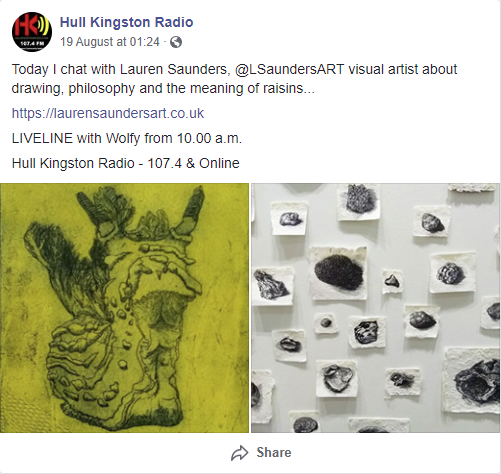Viewport: 501px width, 474px height.
Task: Follow the laurensaundersart.co.uk link
Action: click(x=108, y=113)
